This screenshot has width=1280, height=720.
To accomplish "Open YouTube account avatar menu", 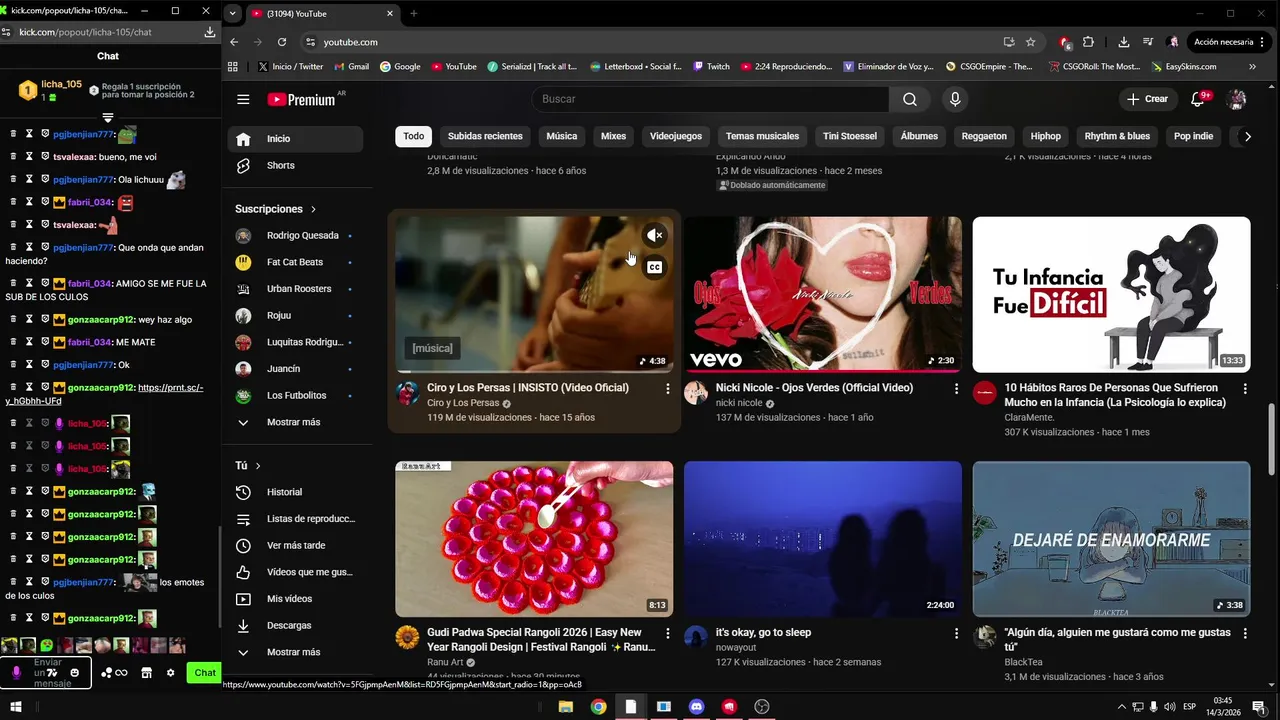I will coord(1237,99).
